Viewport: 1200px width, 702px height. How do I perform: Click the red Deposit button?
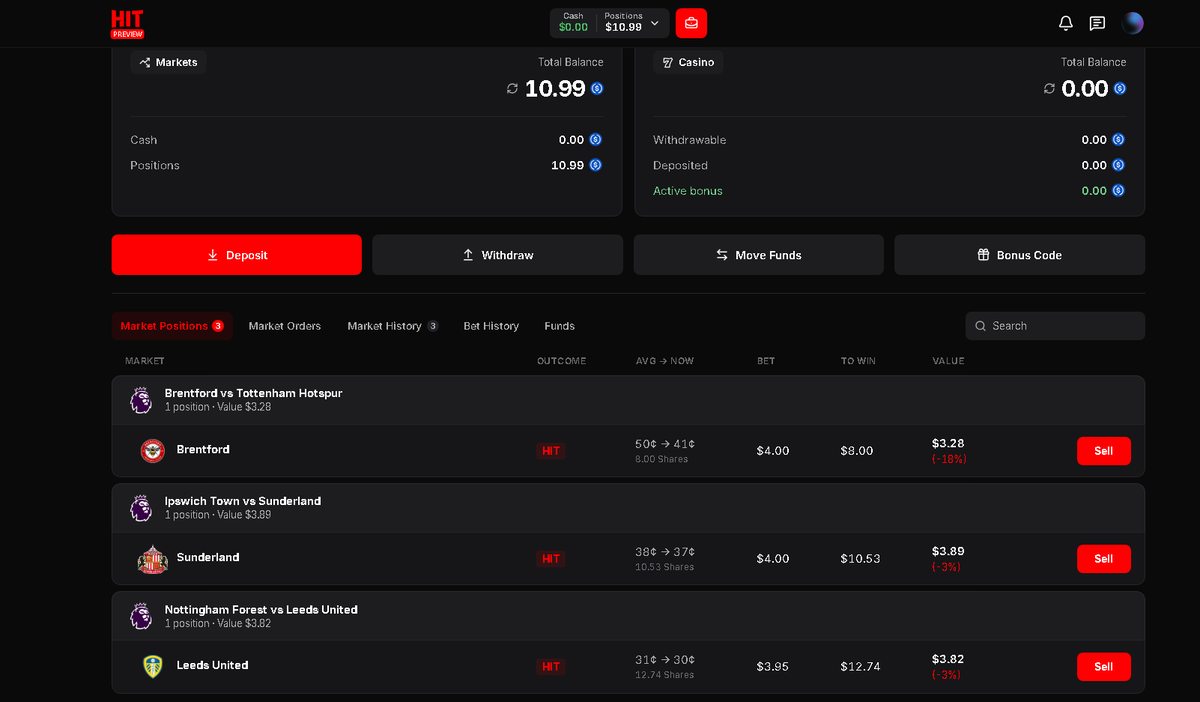point(236,255)
